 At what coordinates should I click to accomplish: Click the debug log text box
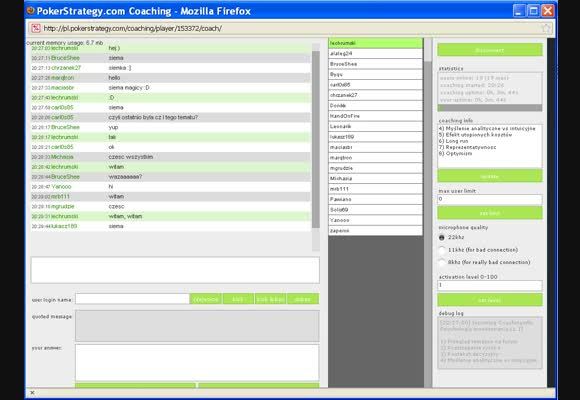coord(490,343)
